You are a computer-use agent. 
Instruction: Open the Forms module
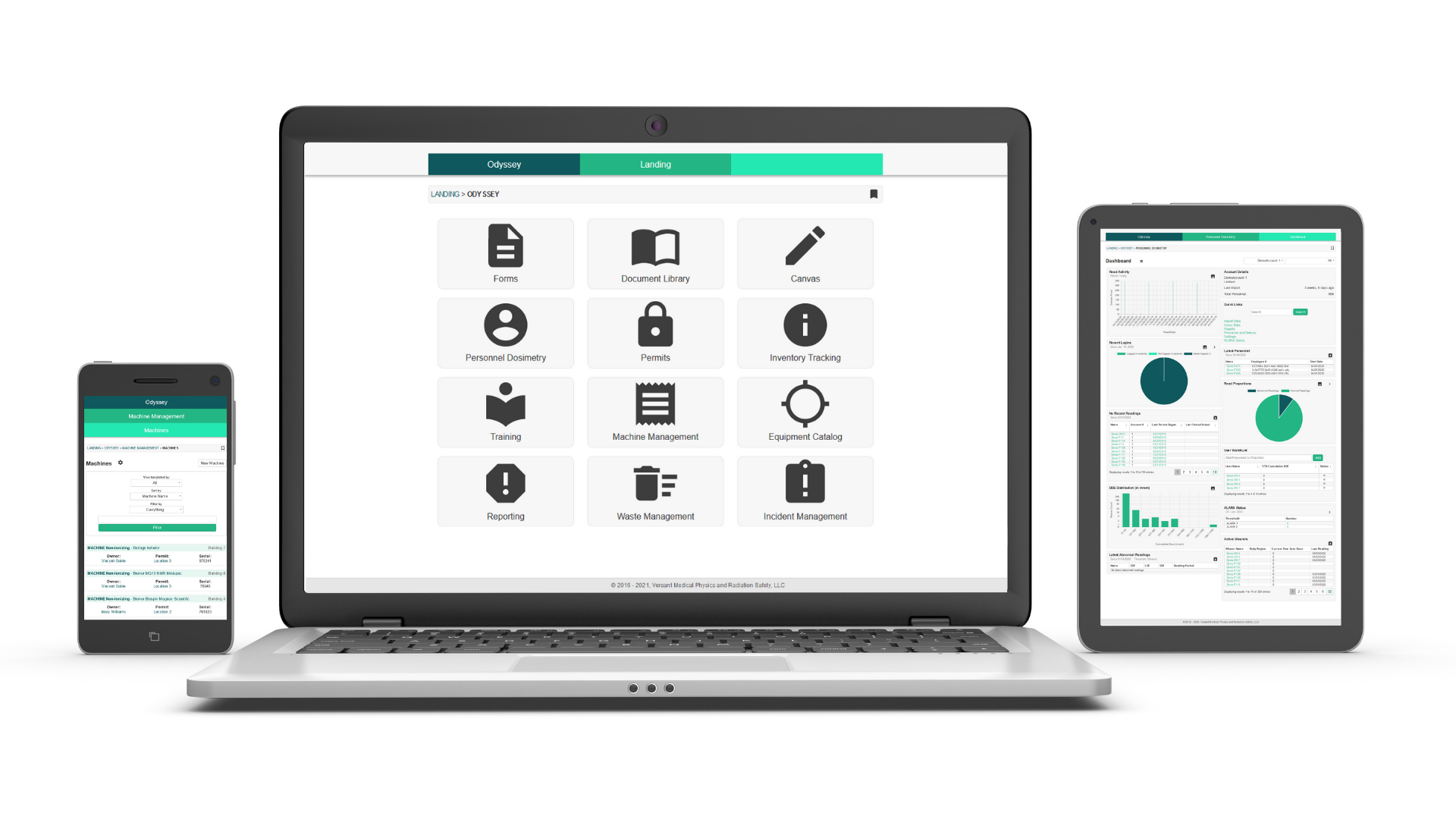(x=504, y=253)
